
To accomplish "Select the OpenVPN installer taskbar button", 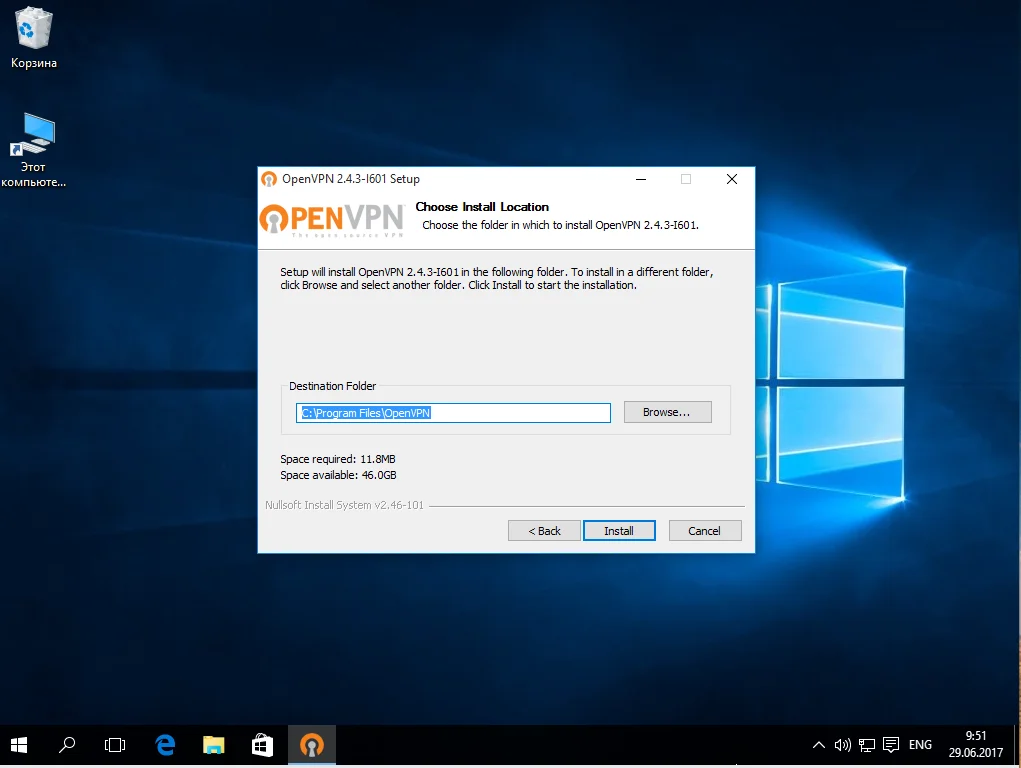I will 312,745.
